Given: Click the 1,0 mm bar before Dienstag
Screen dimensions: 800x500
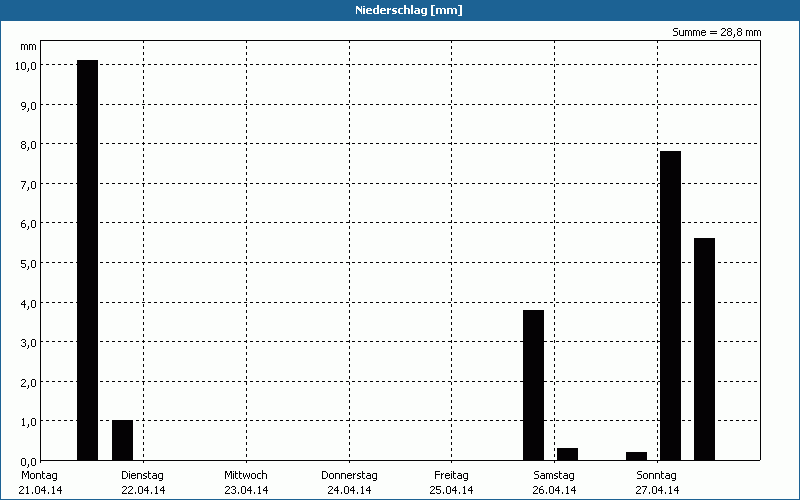Looking at the screenshot, I should pyautogui.click(x=122, y=440).
